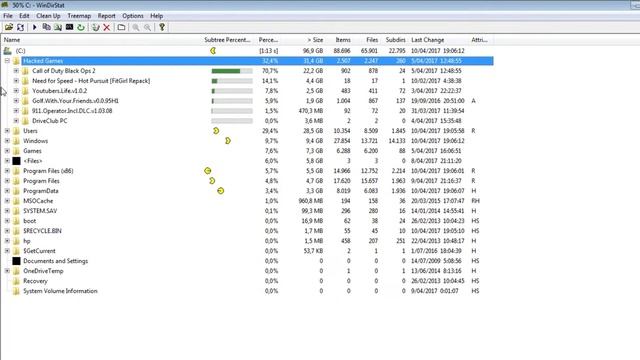Click the WinDirStat title bar app icon
This screenshot has height=360, width=640.
[x=5, y=5]
